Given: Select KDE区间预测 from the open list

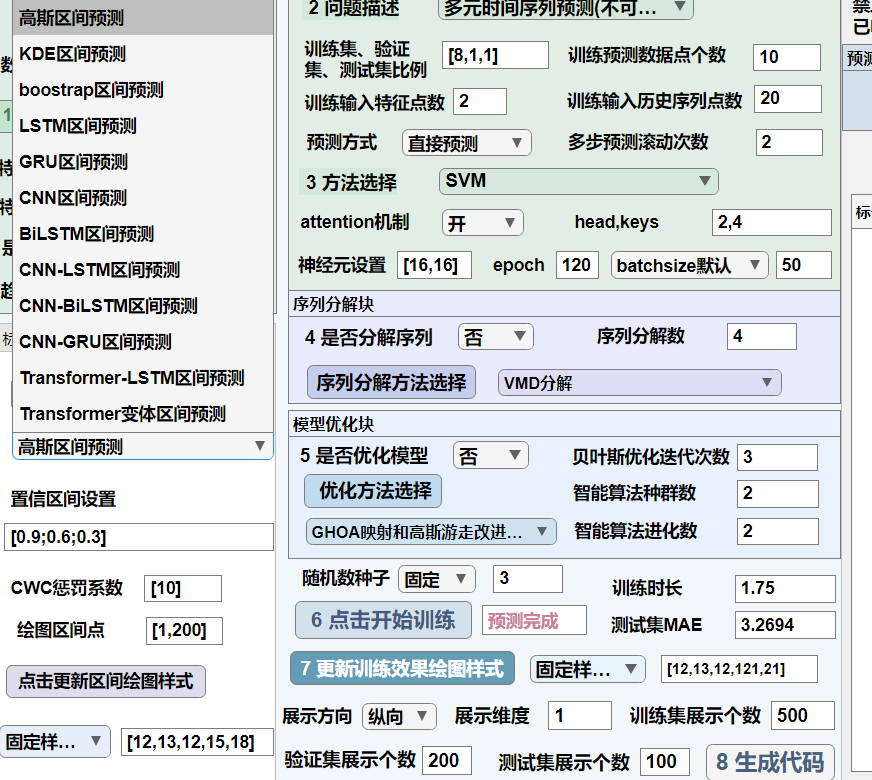Looking at the screenshot, I should pos(73,54).
